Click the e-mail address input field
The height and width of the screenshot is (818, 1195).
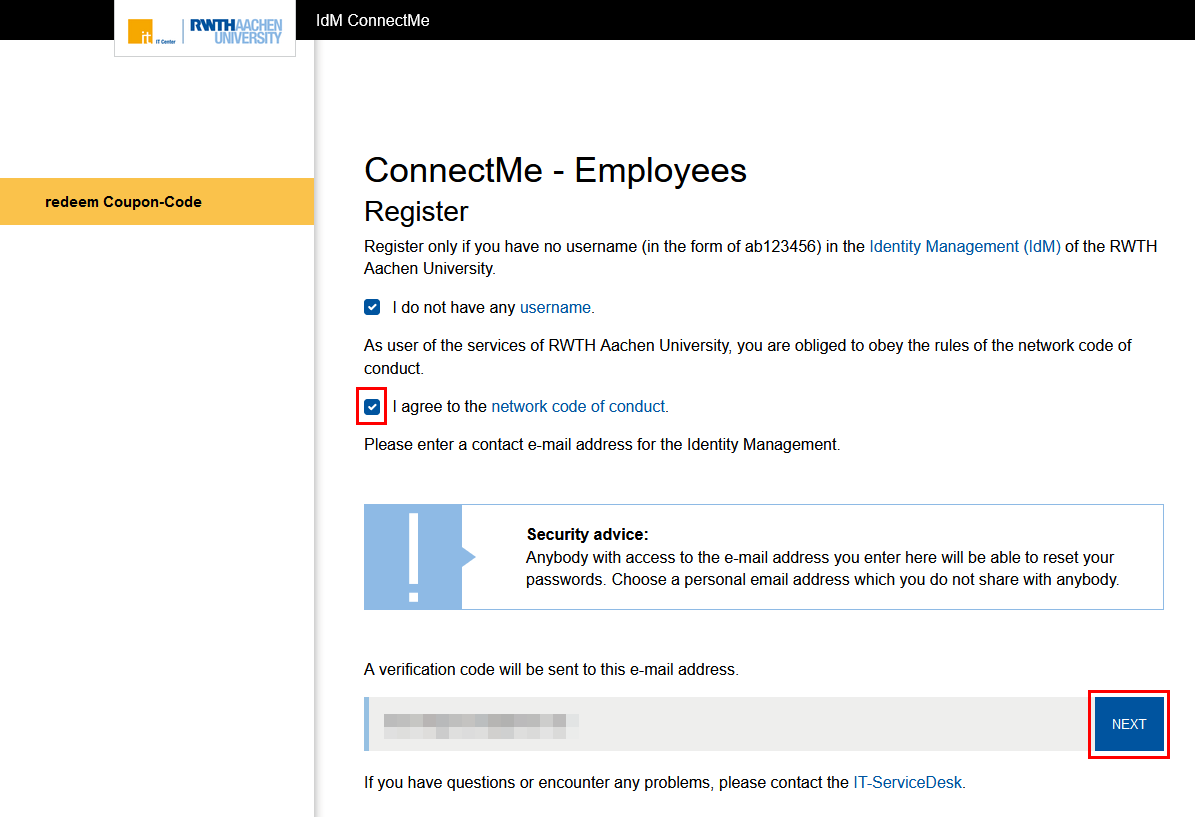click(700, 723)
